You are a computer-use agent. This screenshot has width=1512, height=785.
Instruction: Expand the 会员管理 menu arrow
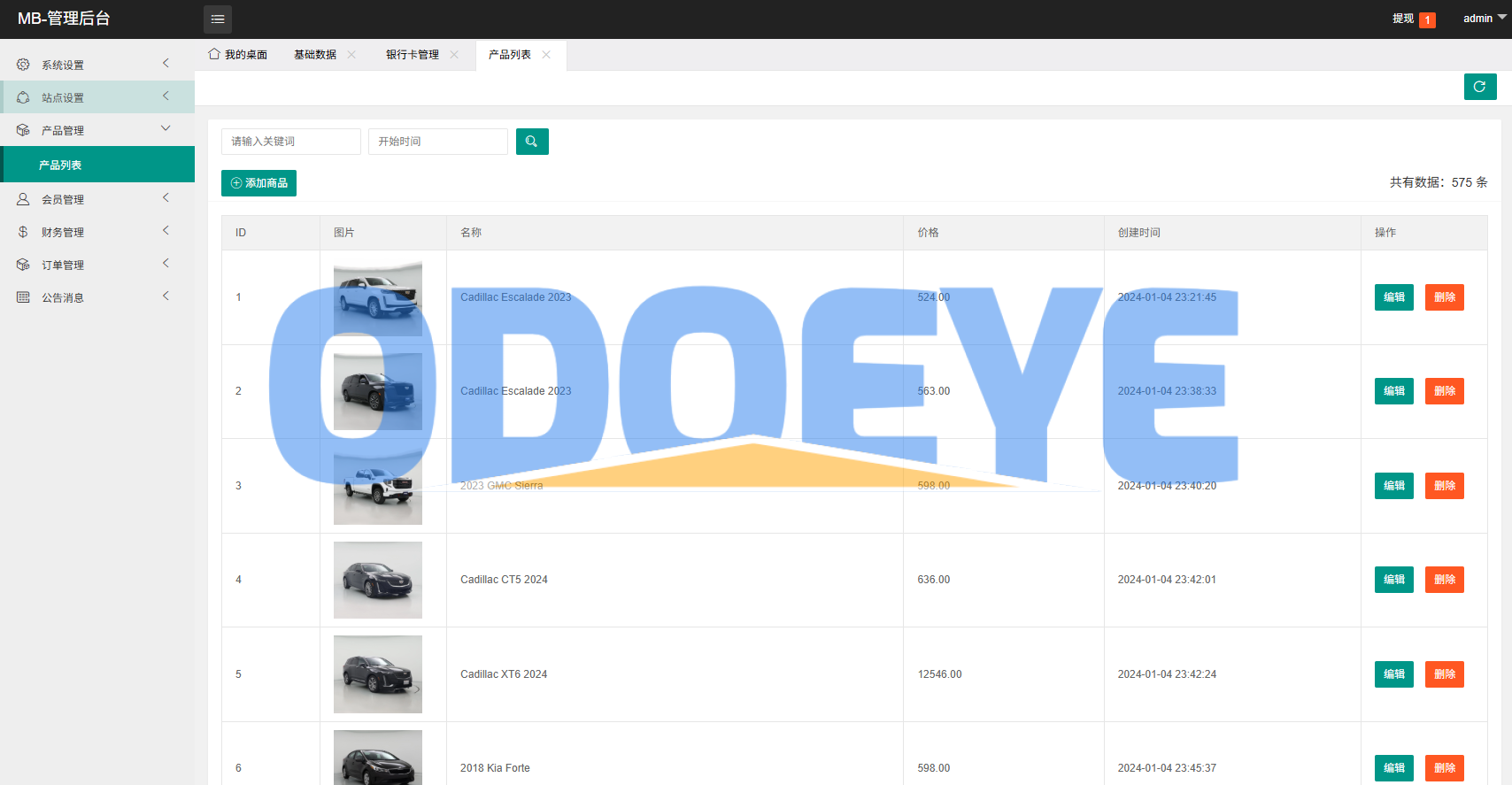[166, 197]
